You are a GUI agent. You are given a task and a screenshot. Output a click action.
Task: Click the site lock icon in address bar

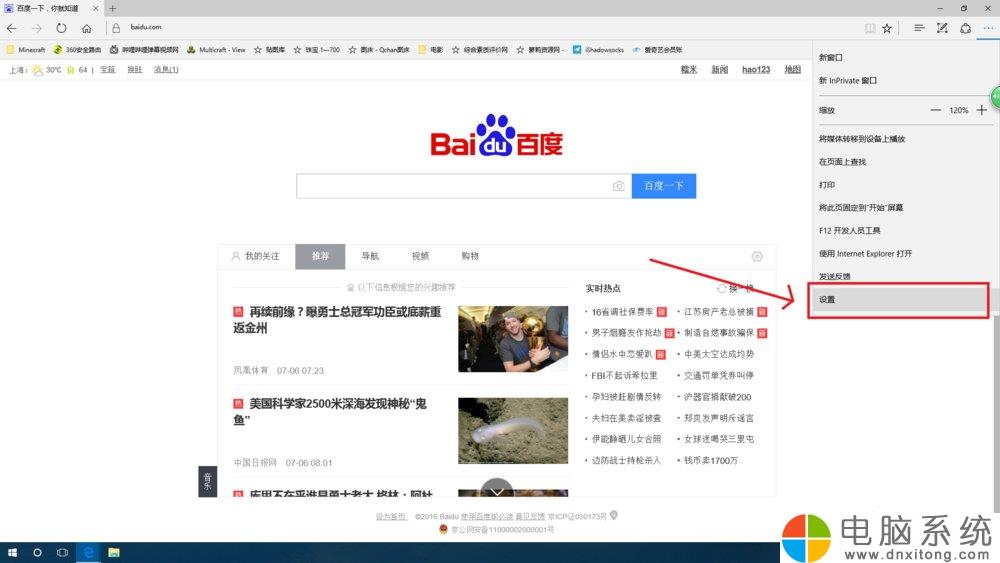(116, 28)
